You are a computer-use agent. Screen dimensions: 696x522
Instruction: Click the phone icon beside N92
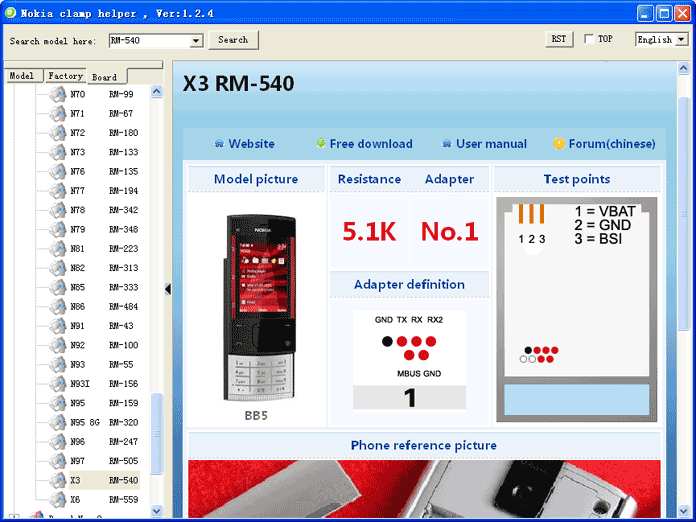click(58, 345)
